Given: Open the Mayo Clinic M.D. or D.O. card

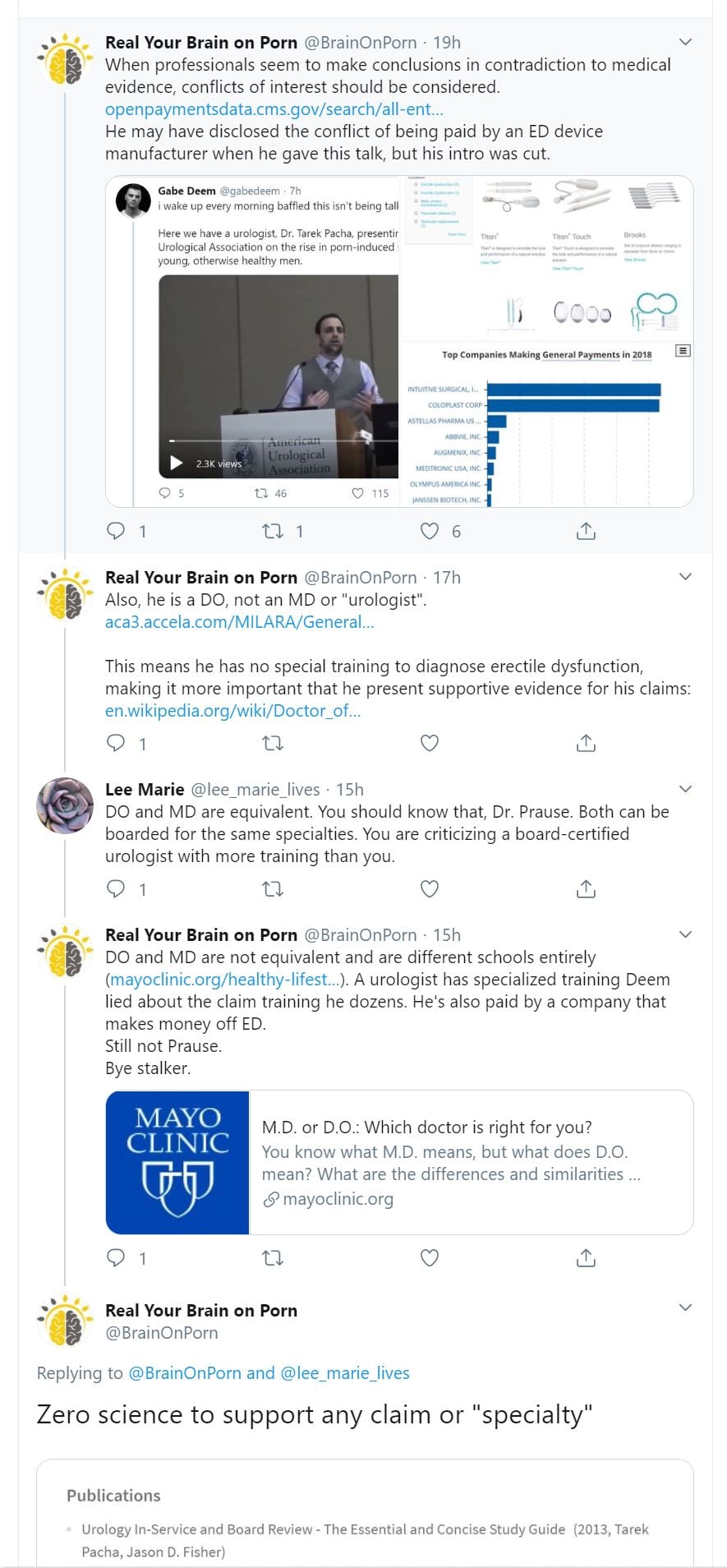Looking at the screenshot, I should click(x=399, y=1162).
